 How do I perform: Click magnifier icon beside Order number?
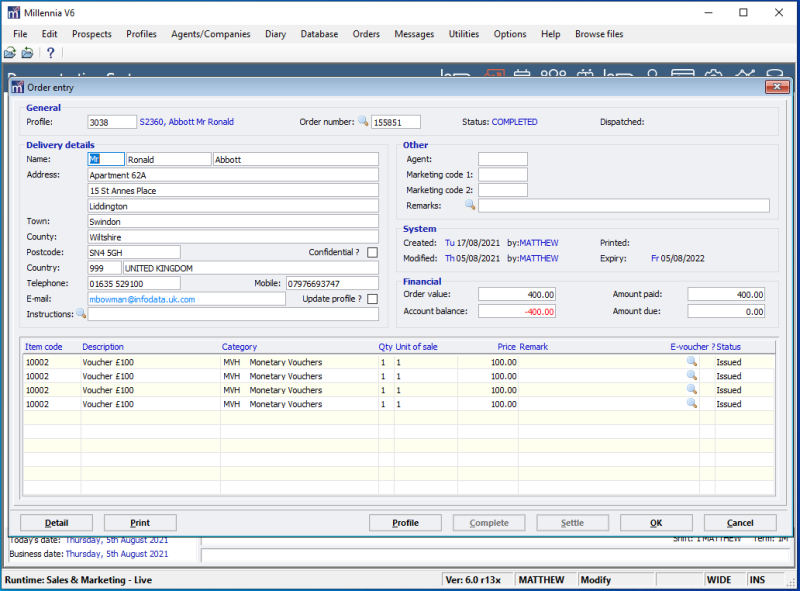[363, 122]
